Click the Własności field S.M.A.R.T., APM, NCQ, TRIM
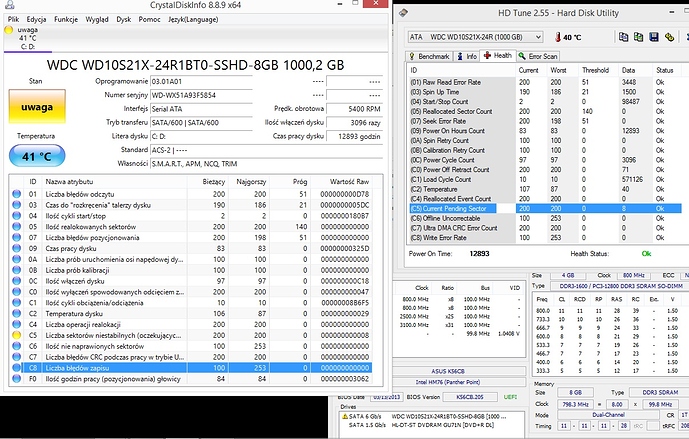 (x=266, y=163)
